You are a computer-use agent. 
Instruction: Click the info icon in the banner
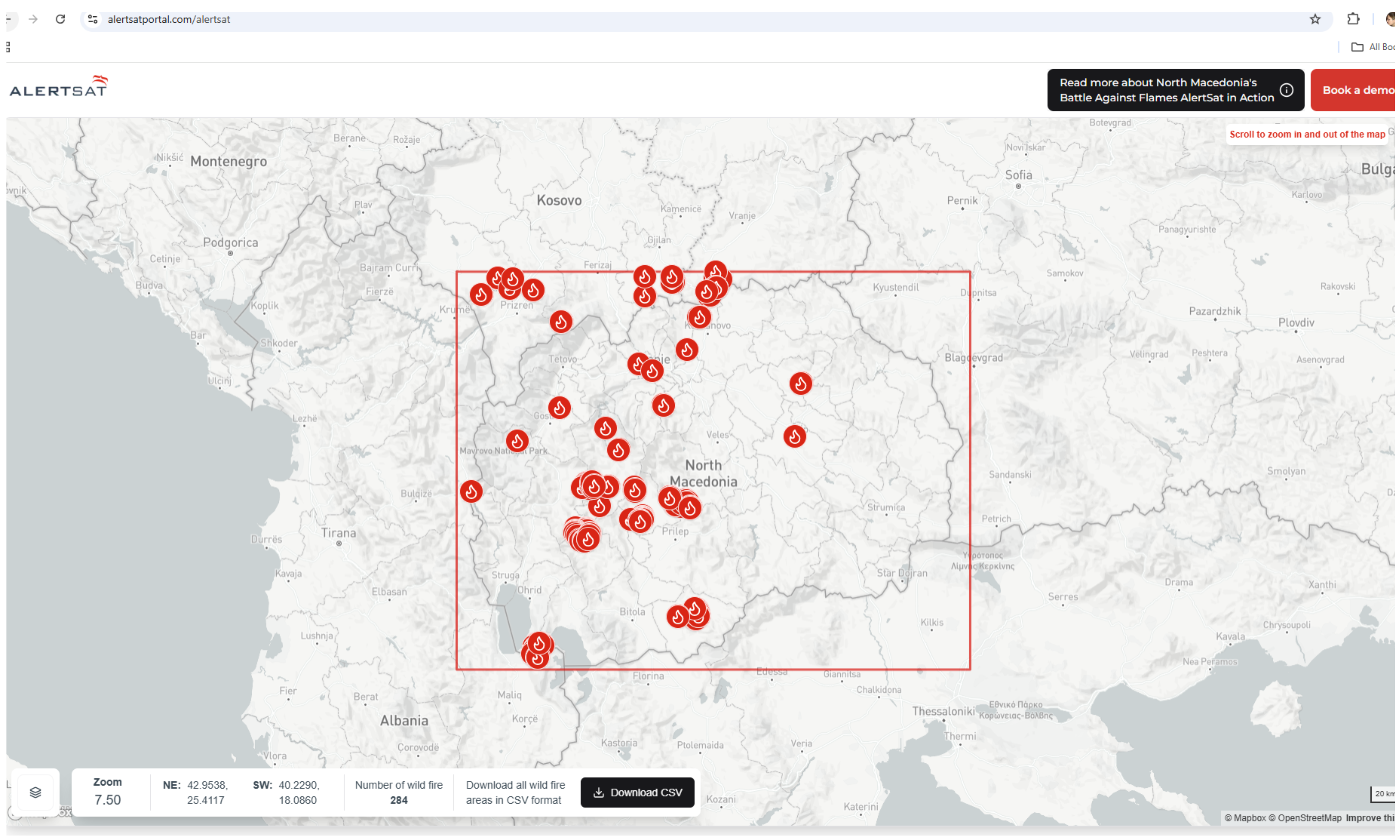1286,90
